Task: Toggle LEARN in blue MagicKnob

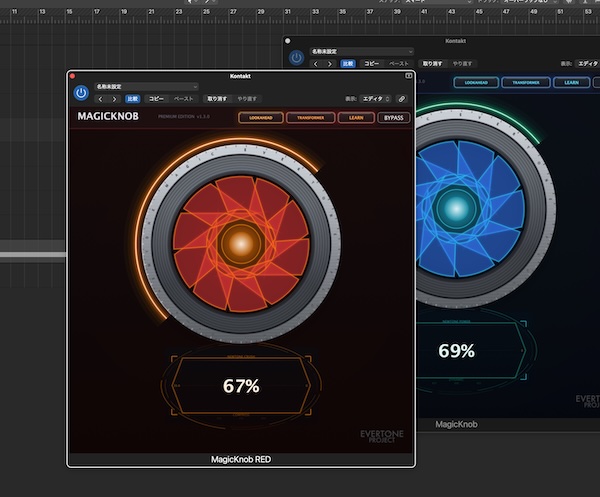Action: 571,83
